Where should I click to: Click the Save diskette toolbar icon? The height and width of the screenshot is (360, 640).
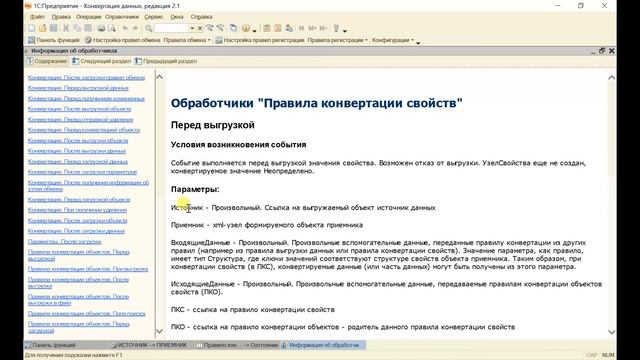pos(53,28)
